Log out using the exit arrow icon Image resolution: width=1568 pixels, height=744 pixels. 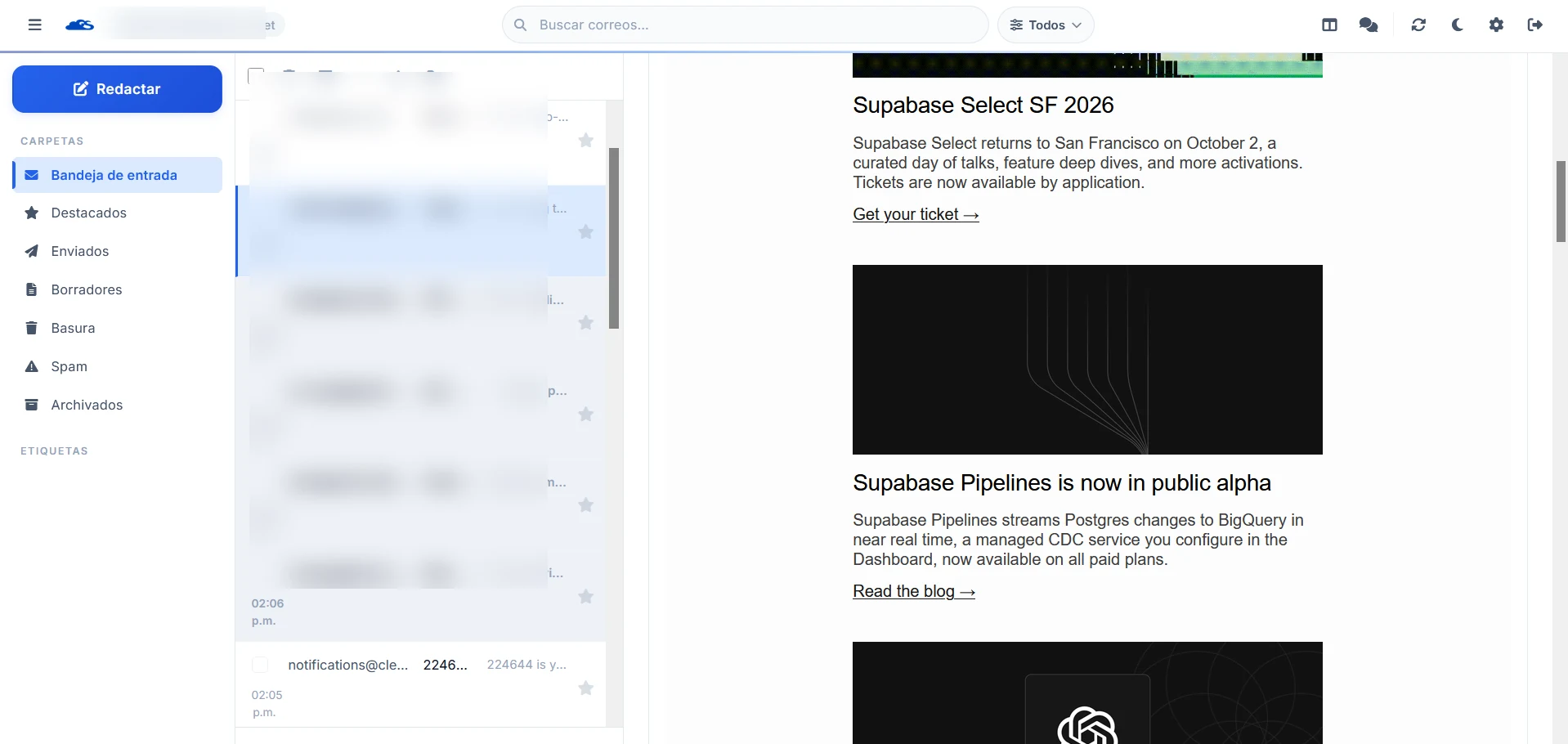coord(1534,25)
